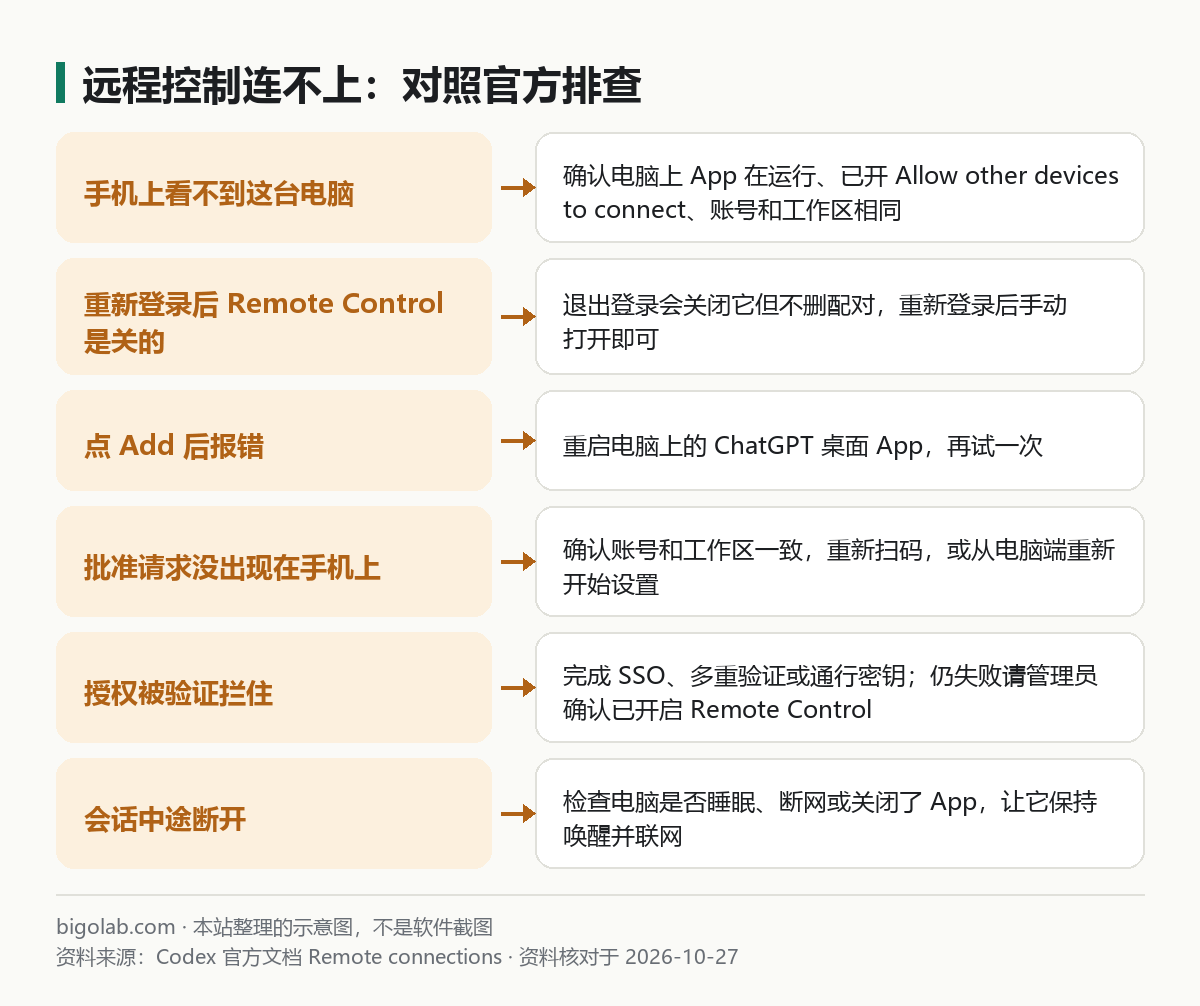Select the '会话中途断开' problem card

point(274,813)
